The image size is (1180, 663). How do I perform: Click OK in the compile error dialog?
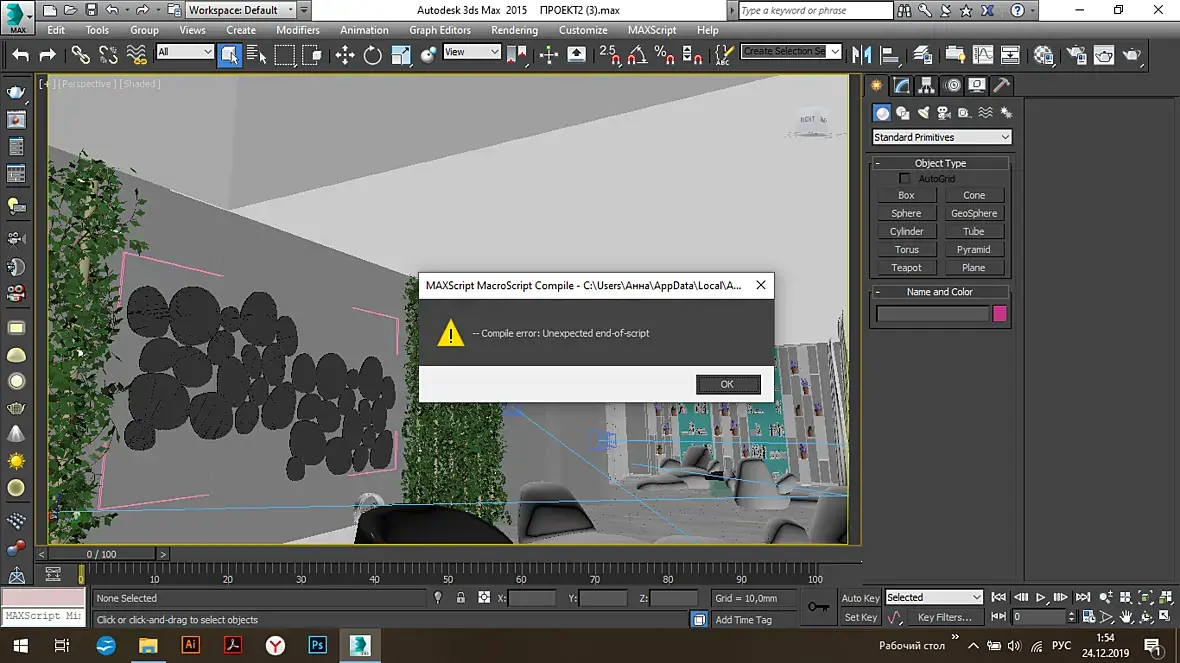(727, 384)
